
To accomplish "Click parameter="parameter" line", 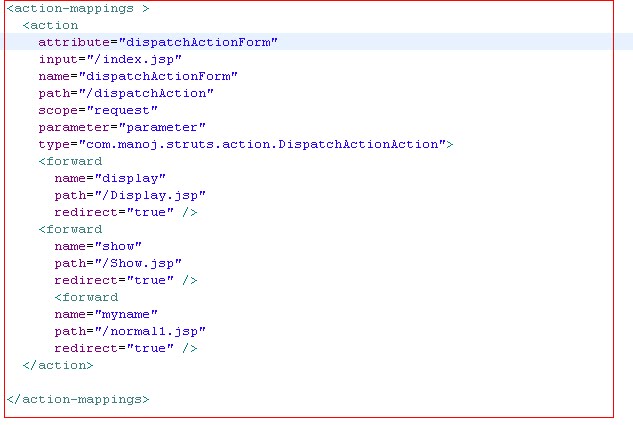I will tap(122, 128).
